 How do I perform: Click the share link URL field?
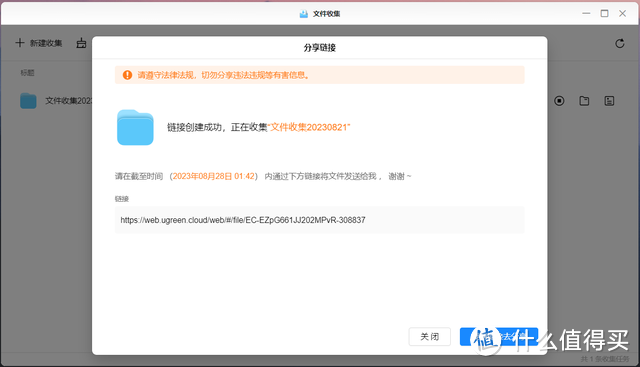(x=320, y=220)
